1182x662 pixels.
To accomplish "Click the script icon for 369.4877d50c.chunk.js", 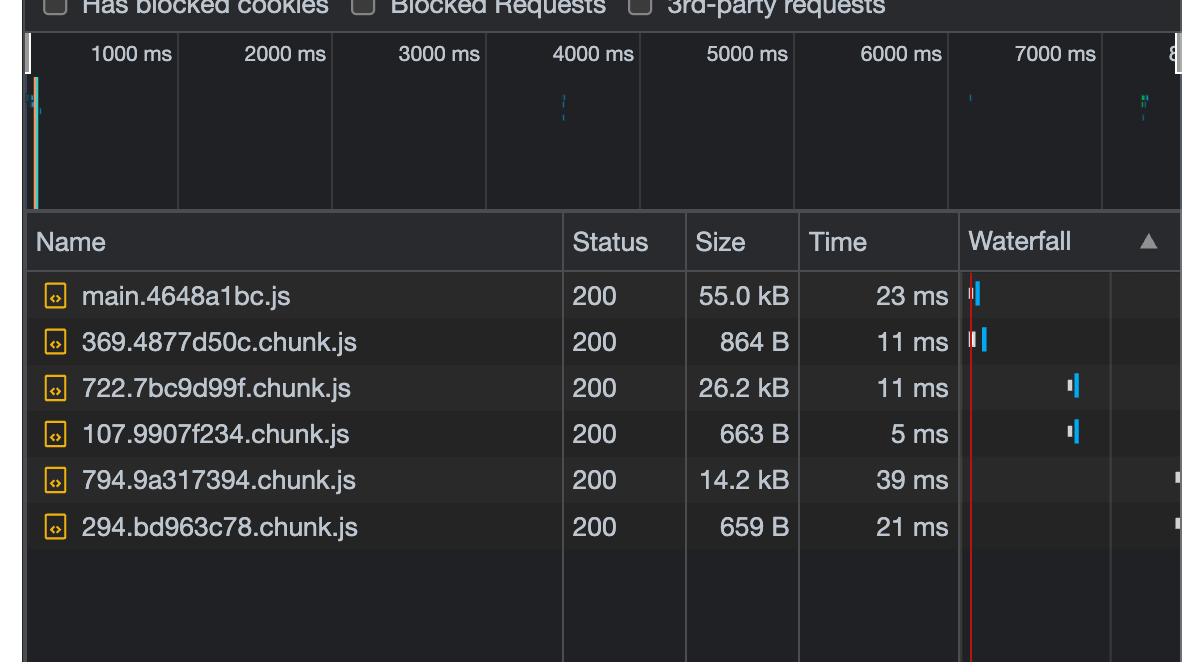I will point(55,342).
